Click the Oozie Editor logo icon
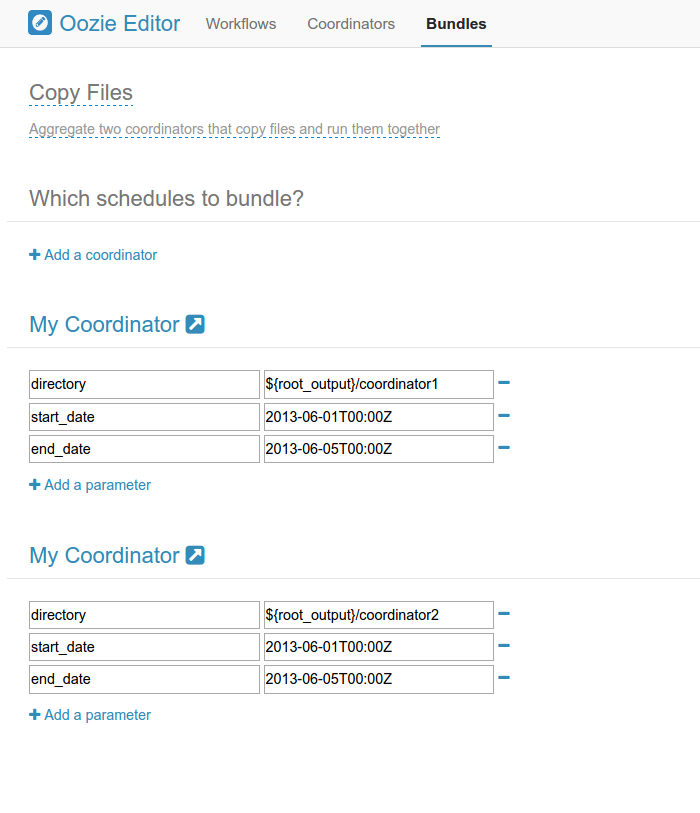The width and height of the screenshot is (700, 813). coord(40,23)
